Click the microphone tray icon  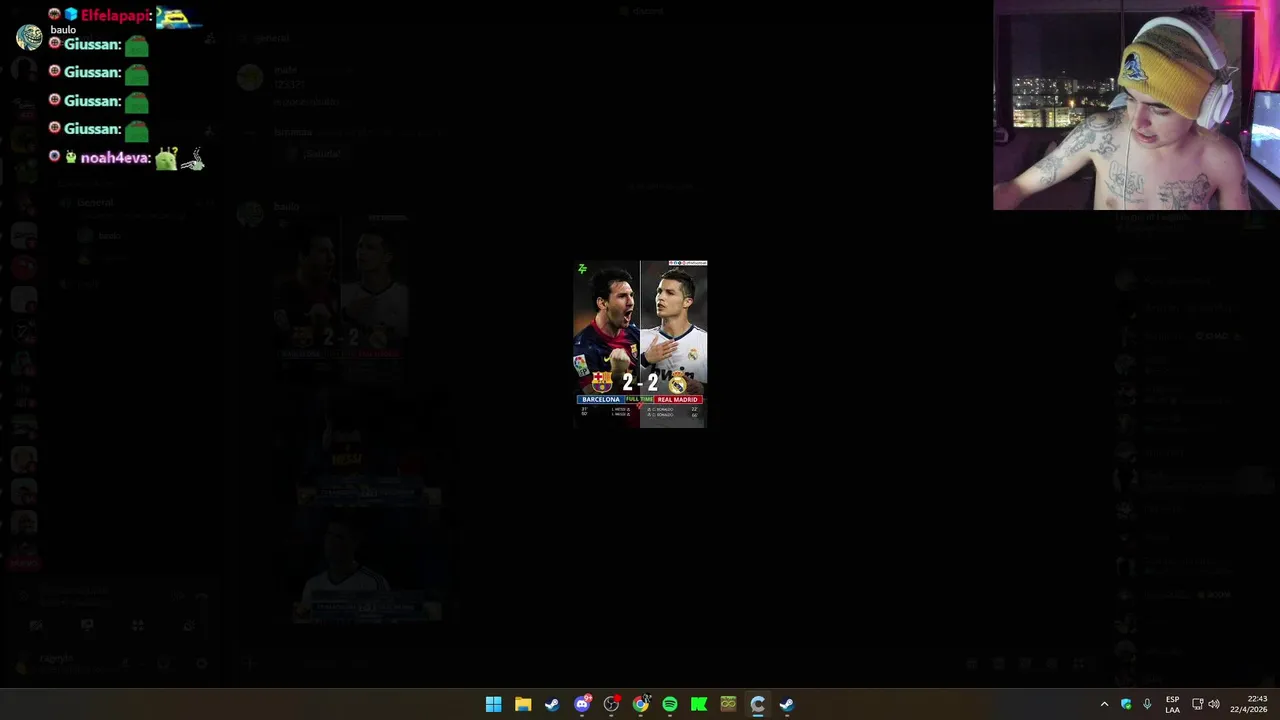tap(1147, 704)
